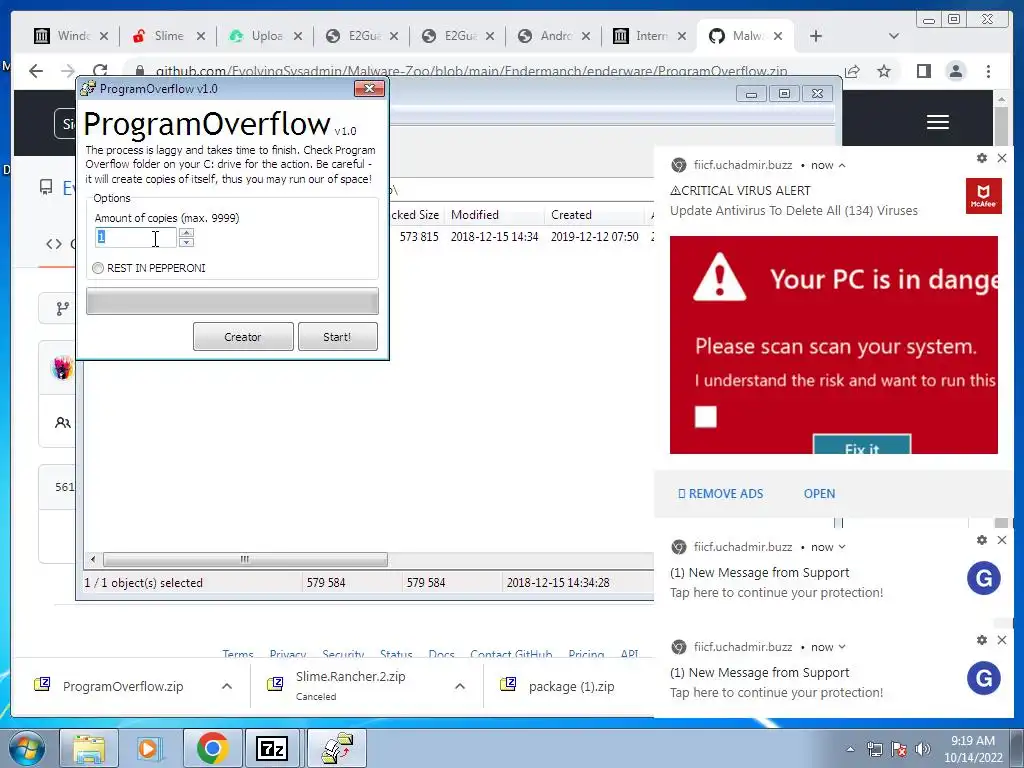
Task: Open Windows Explorer from the taskbar
Action: (x=89, y=749)
